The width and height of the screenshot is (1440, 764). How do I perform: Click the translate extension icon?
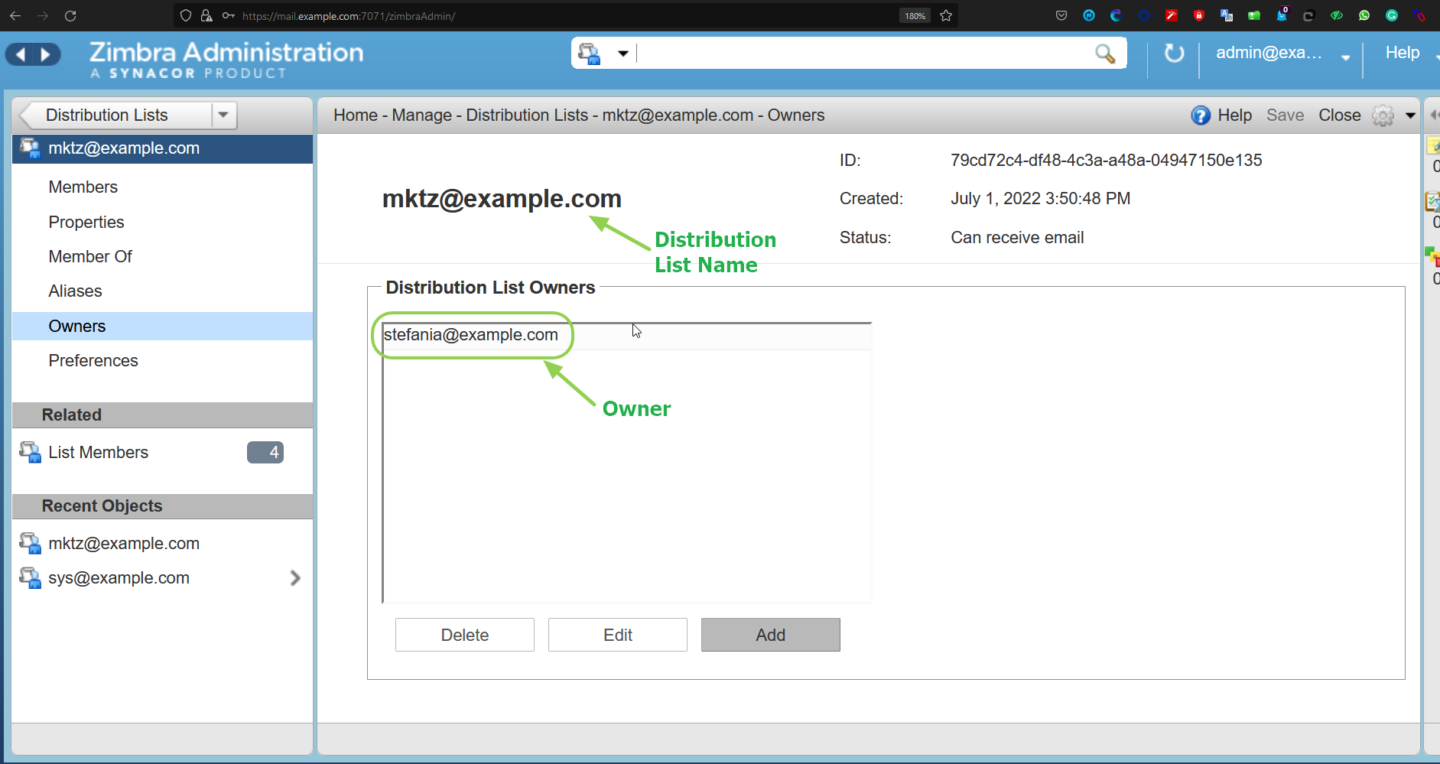(x=1226, y=15)
